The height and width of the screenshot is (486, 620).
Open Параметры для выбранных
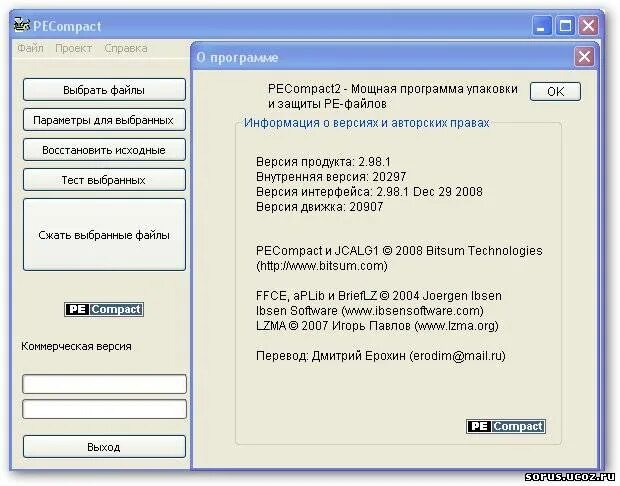coord(104,120)
